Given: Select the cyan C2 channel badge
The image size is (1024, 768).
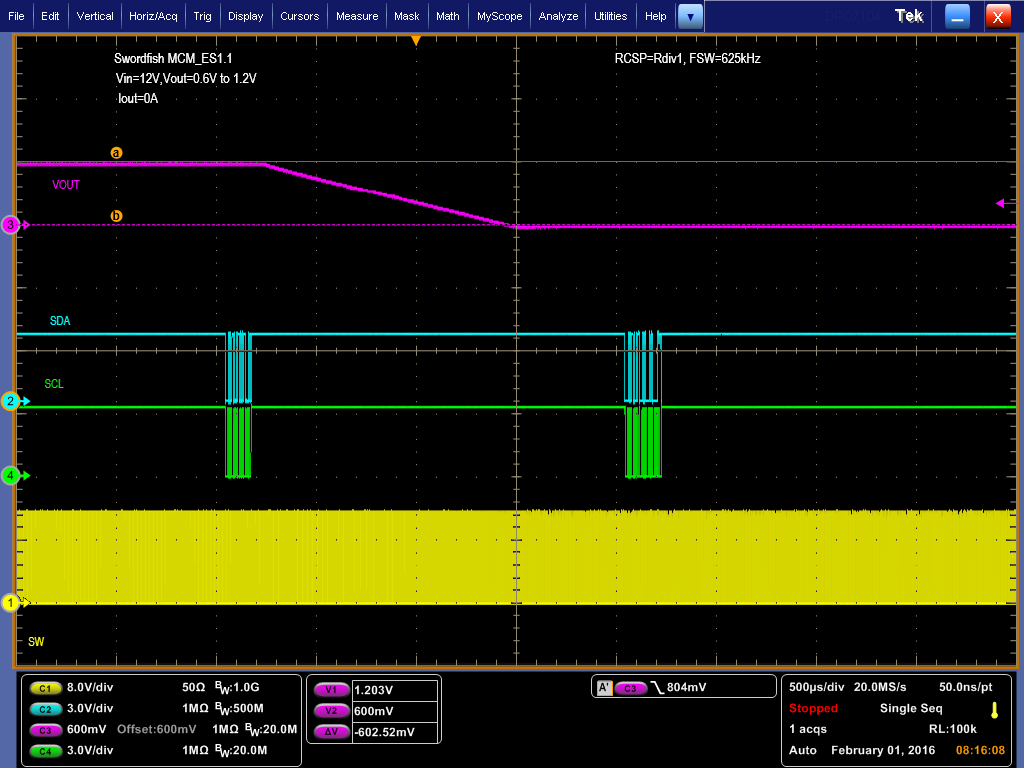Looking at the screenshot, I should 44,708.
